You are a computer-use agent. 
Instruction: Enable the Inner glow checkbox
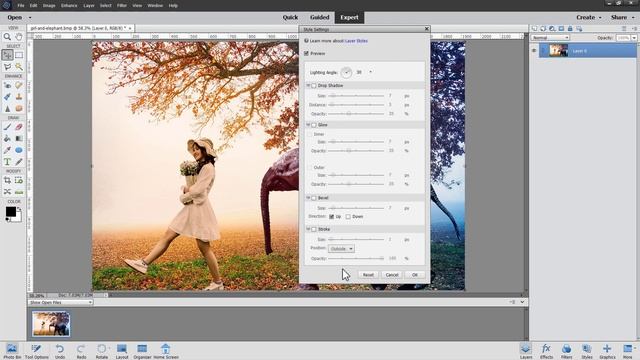[310, 134]
